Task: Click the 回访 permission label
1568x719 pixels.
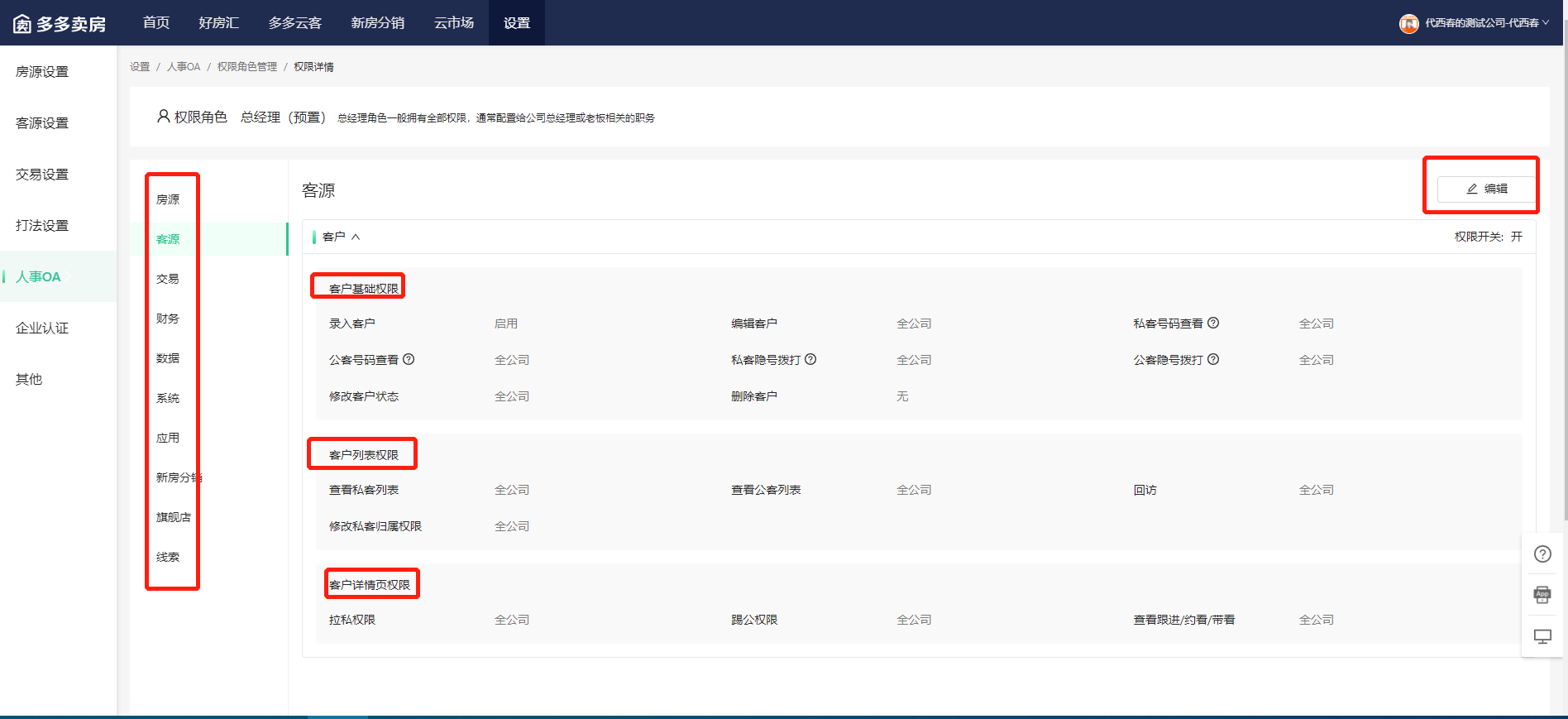Action: point(1145,490)
